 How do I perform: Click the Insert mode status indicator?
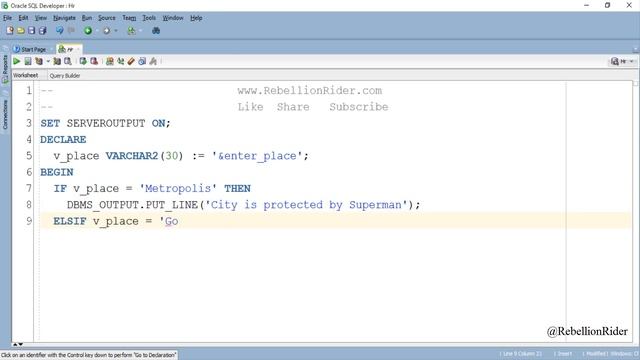[564, 354]
